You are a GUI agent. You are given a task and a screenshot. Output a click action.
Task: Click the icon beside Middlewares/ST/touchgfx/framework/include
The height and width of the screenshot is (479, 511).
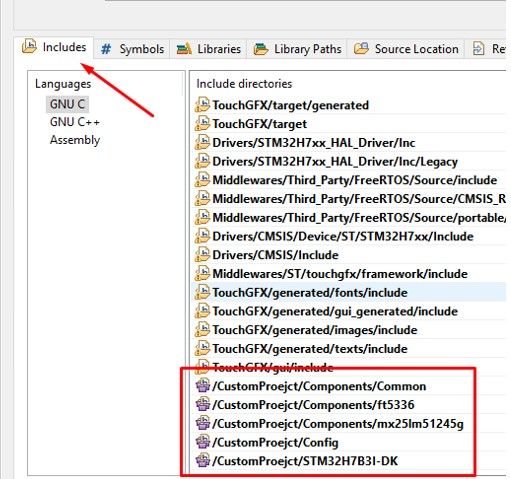pyautogui.click(x=202, y=273)
